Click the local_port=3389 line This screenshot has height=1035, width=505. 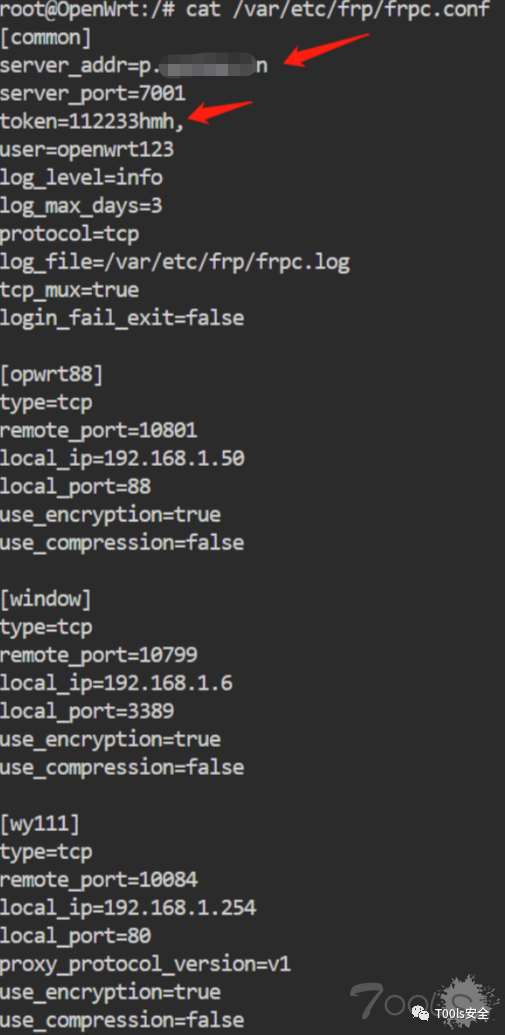click(x=87, y=711)
